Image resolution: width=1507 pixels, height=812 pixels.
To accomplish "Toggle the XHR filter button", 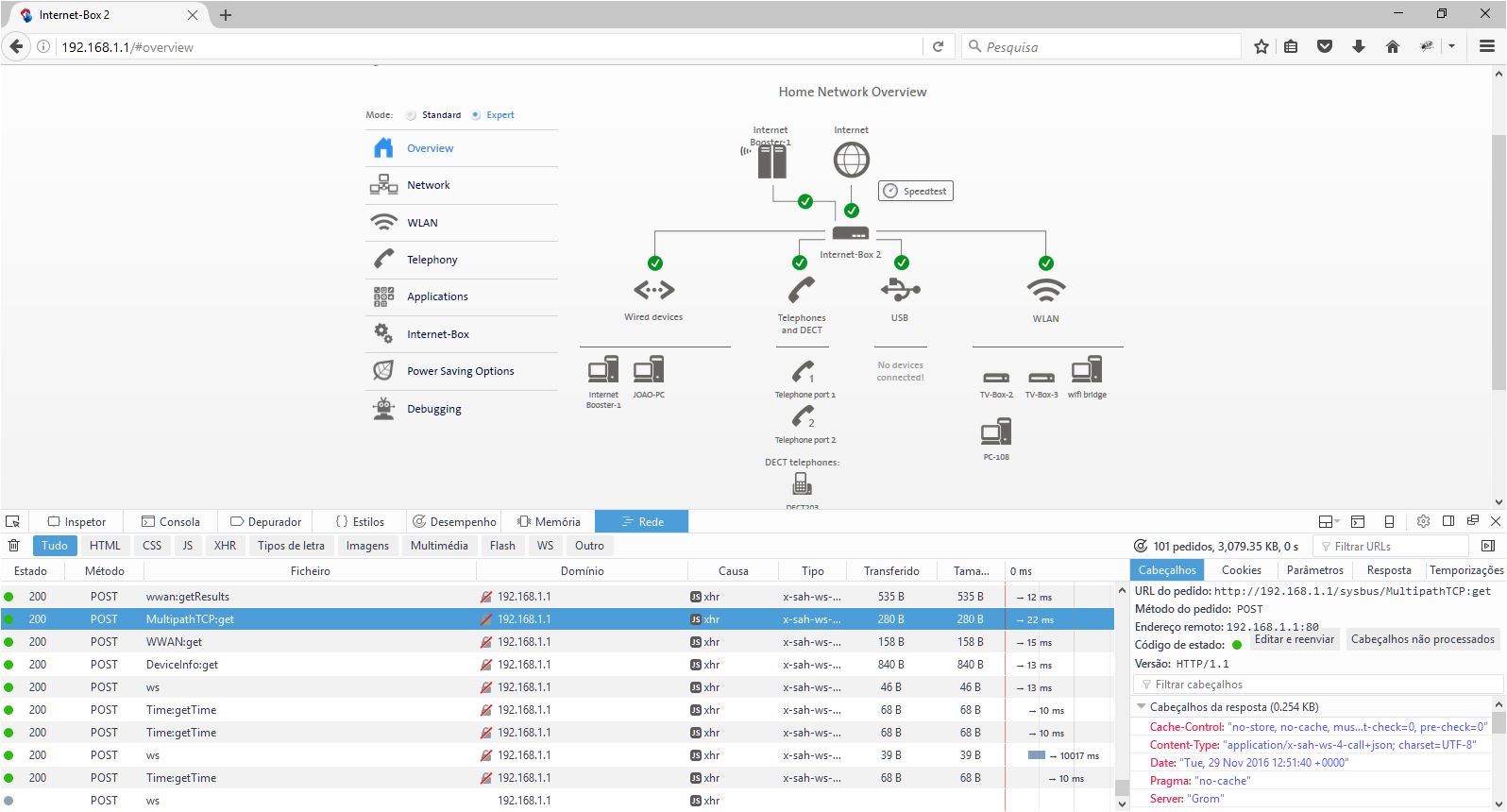I will [x=225, y=546].
